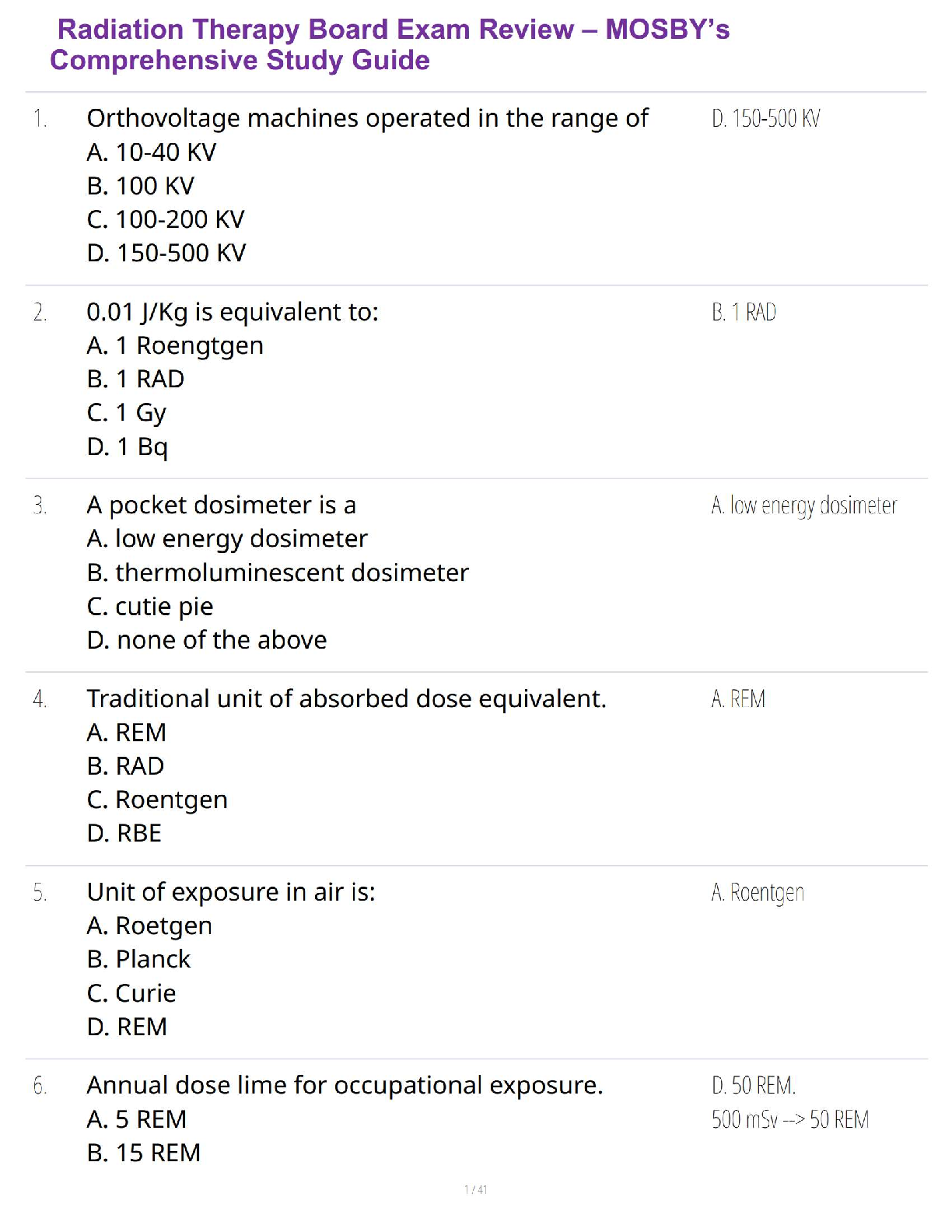Choose option C. cutie pie
The width and height of the screenshot is (952, 1232).
(150, 606)
